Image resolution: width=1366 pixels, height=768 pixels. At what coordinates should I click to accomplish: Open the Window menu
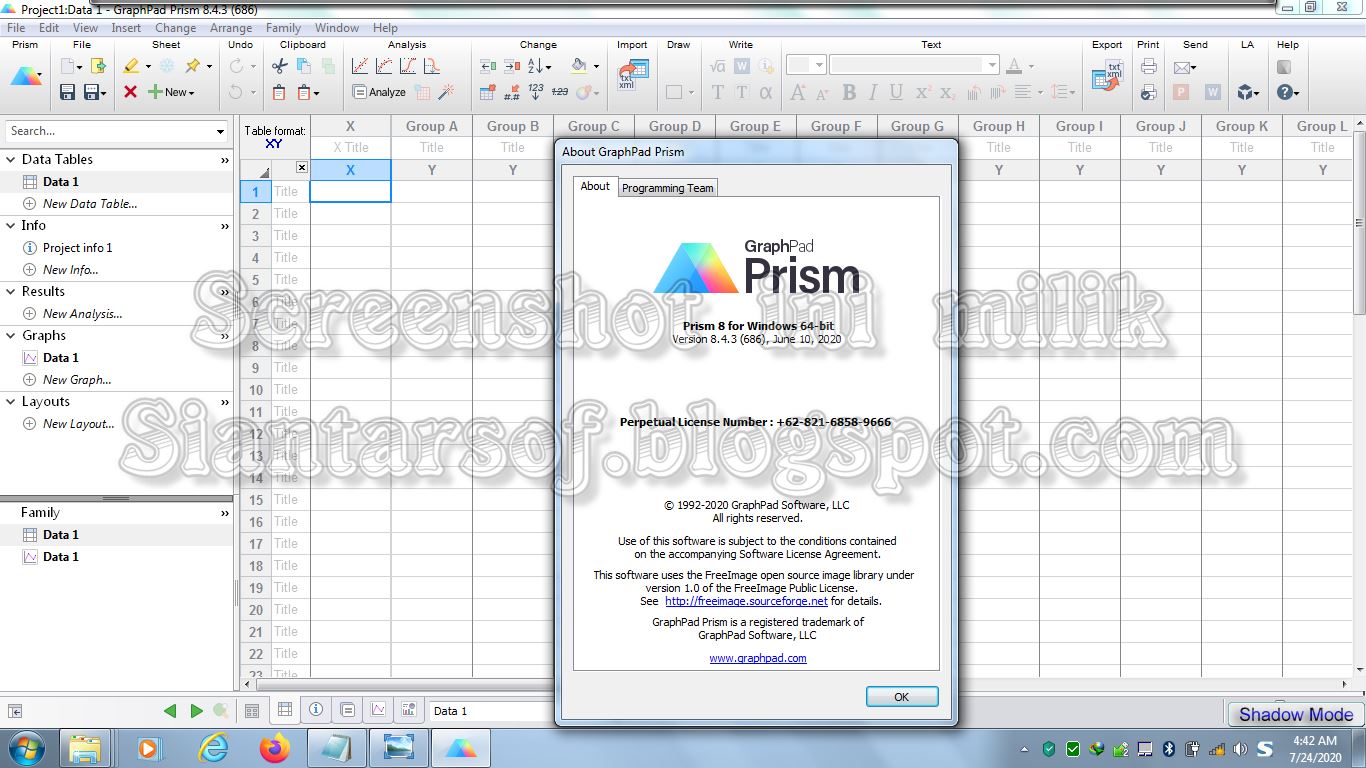337,28
